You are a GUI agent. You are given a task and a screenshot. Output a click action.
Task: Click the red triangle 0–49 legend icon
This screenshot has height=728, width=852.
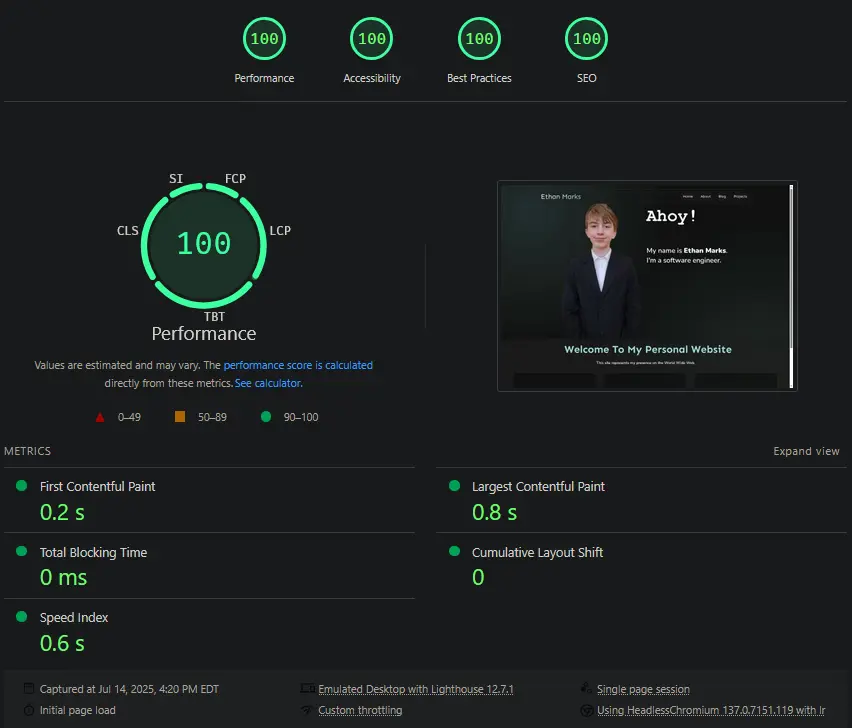[x=100, y=417]
